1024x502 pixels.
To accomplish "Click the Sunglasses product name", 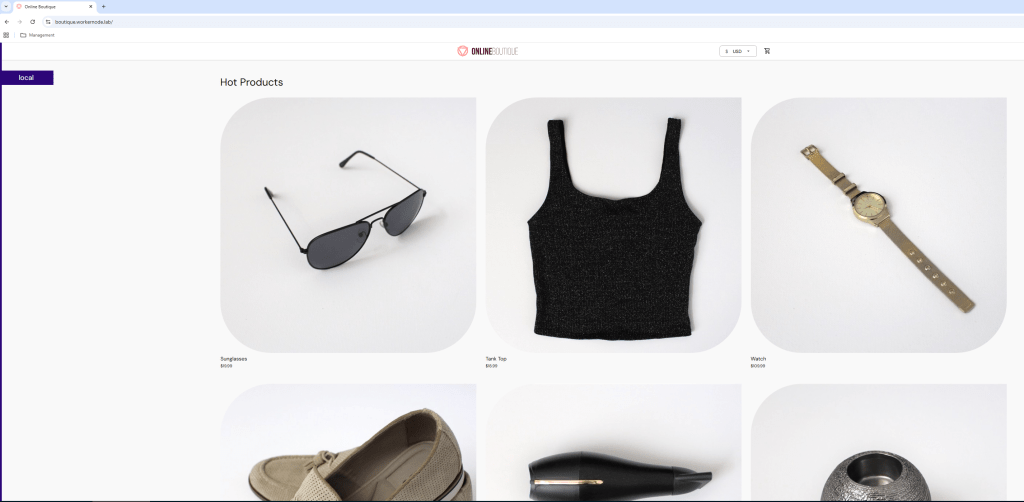I will coord(233,358).
